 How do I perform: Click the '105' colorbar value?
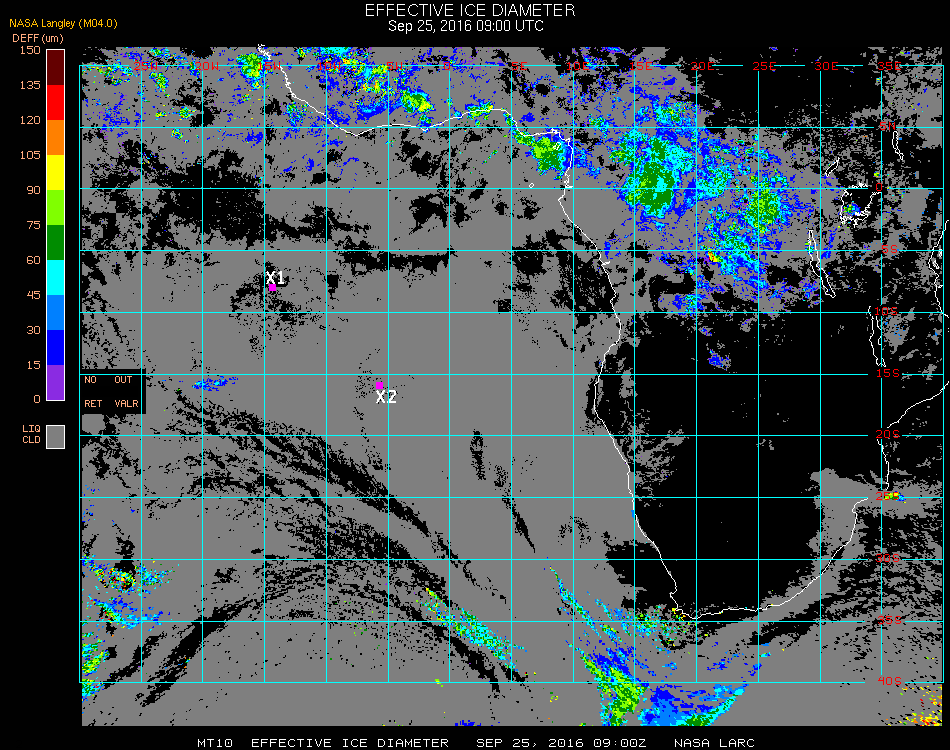pos(30,155)
